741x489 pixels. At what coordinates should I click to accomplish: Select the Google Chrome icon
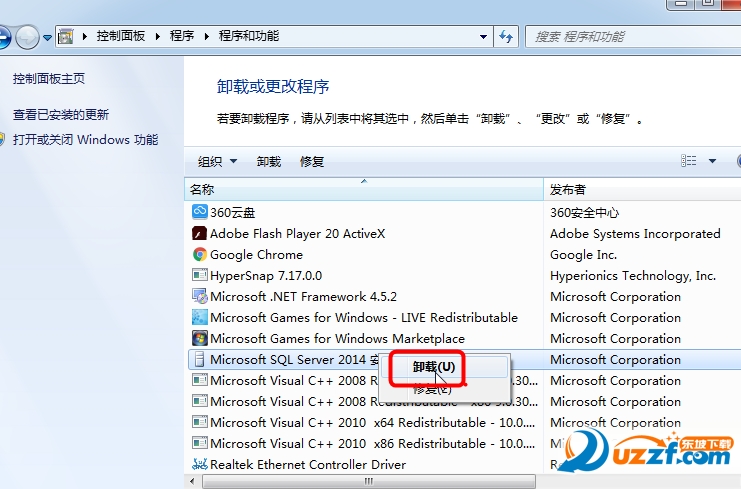[x=199, y=254]
